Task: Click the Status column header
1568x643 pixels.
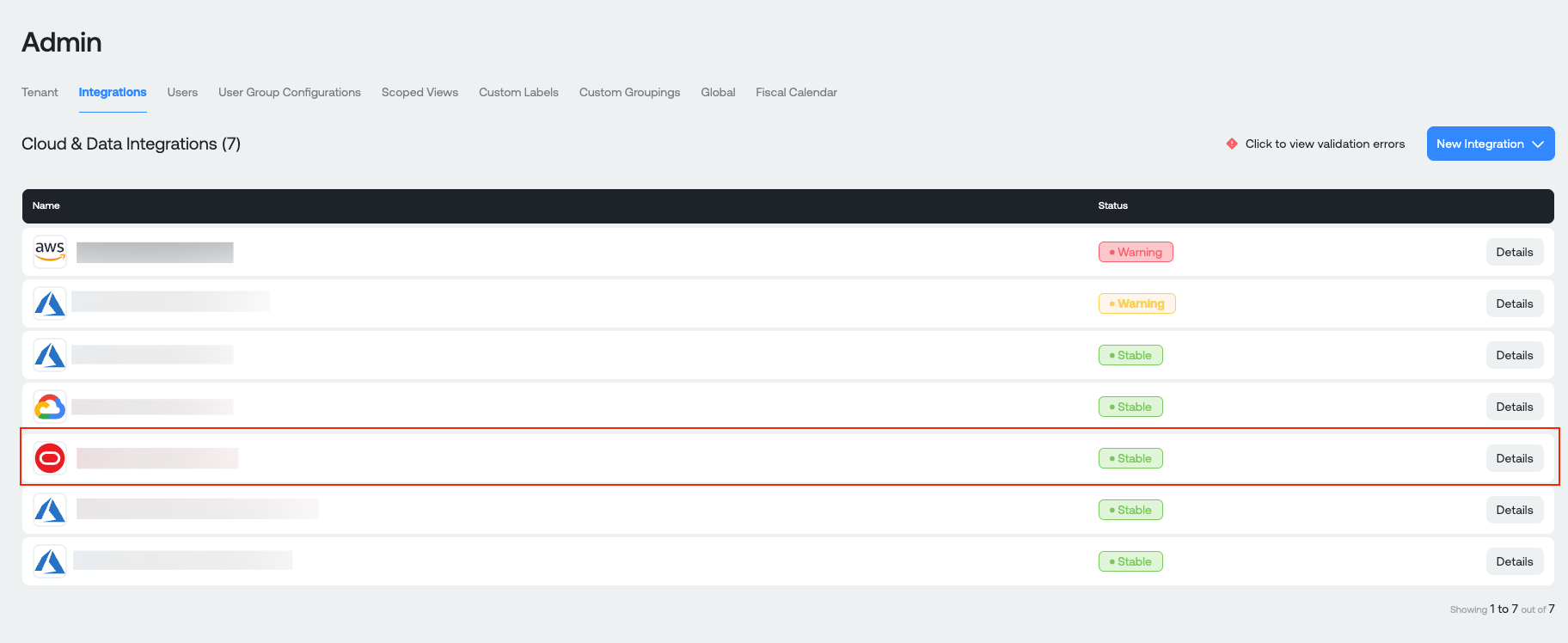Action: pyautogui.click(x=1112, y=205)
